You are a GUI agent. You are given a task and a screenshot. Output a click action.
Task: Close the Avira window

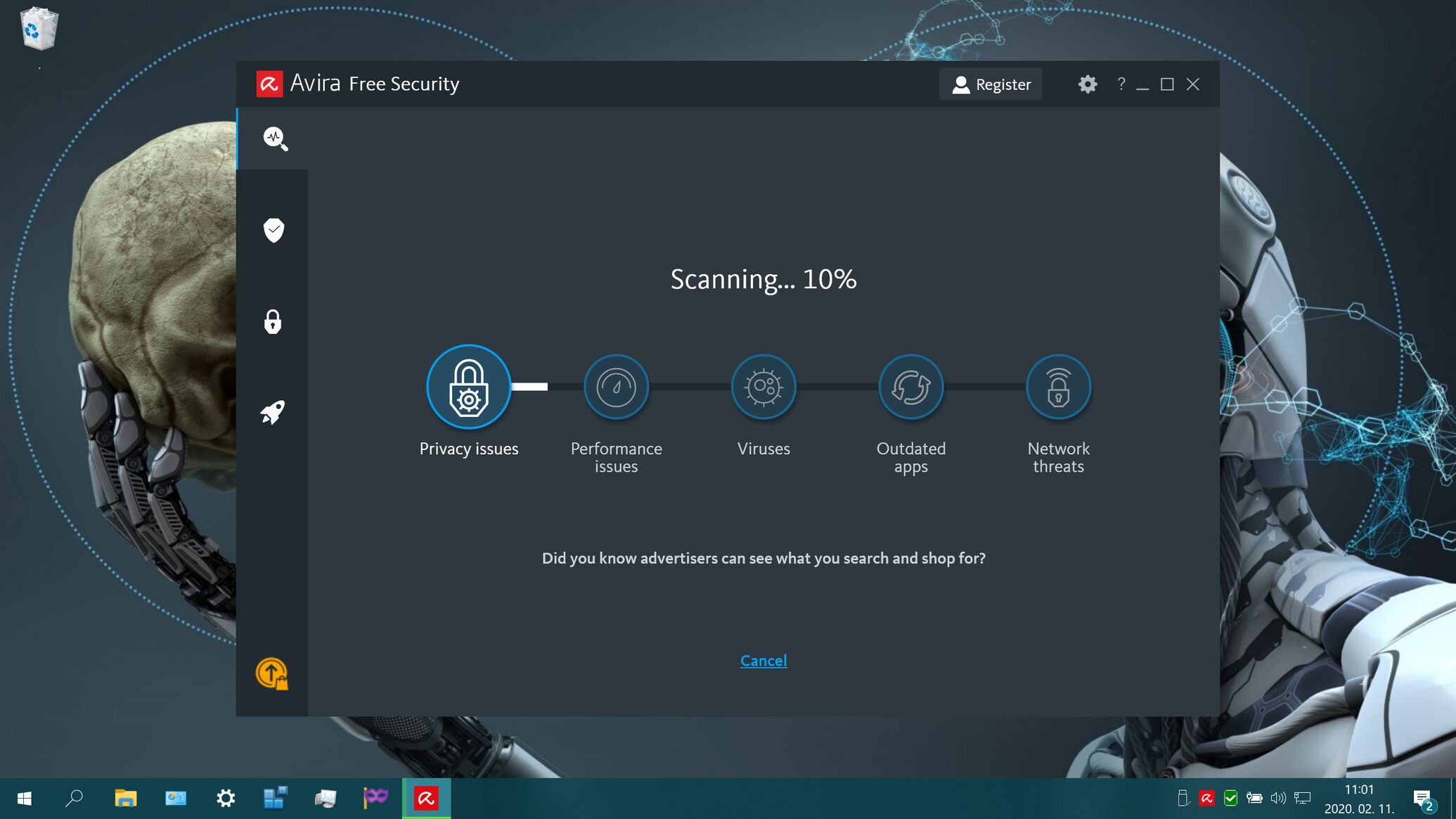coord(1193,84)
